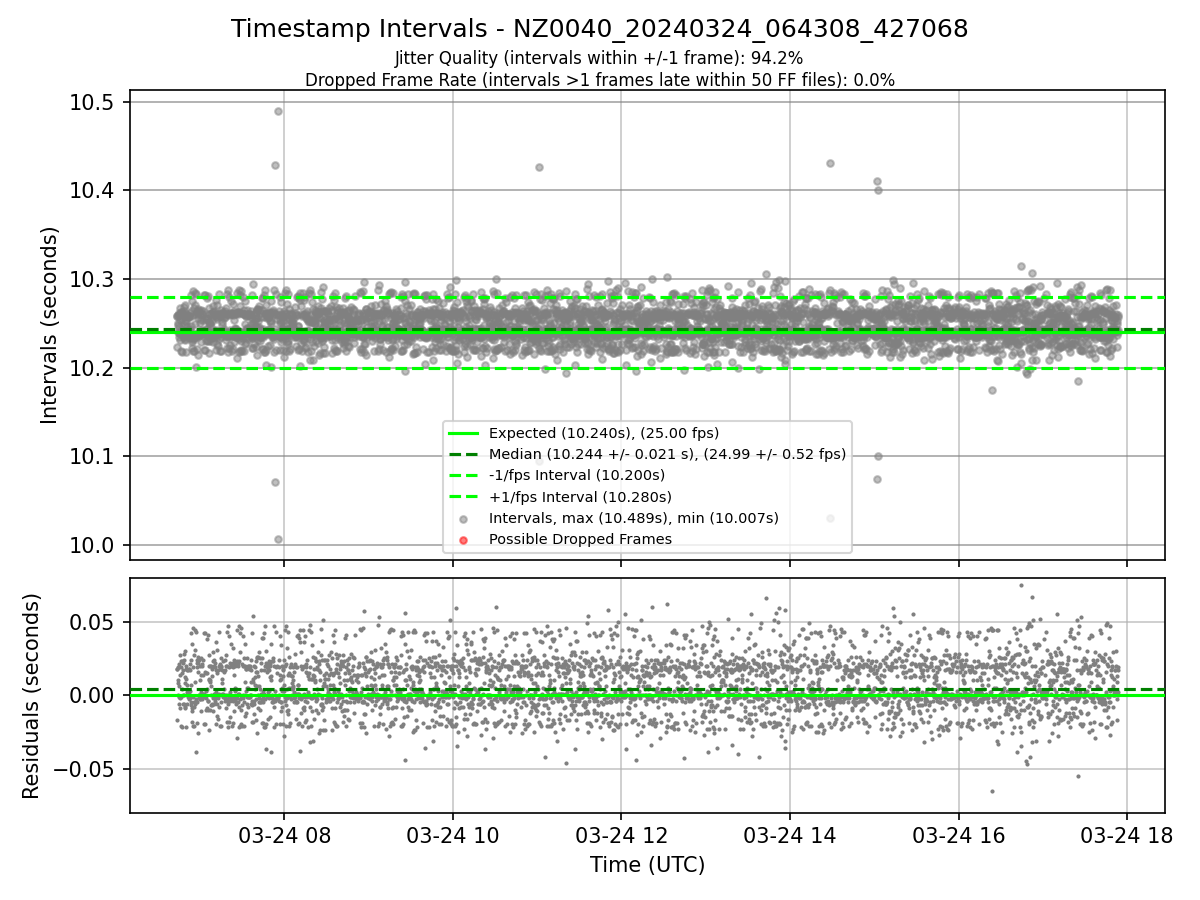This screenshot has height=900, width=1200.
Task: Click the outlier point near 10.43 at 11:00
Action: (x=539, y=167)
